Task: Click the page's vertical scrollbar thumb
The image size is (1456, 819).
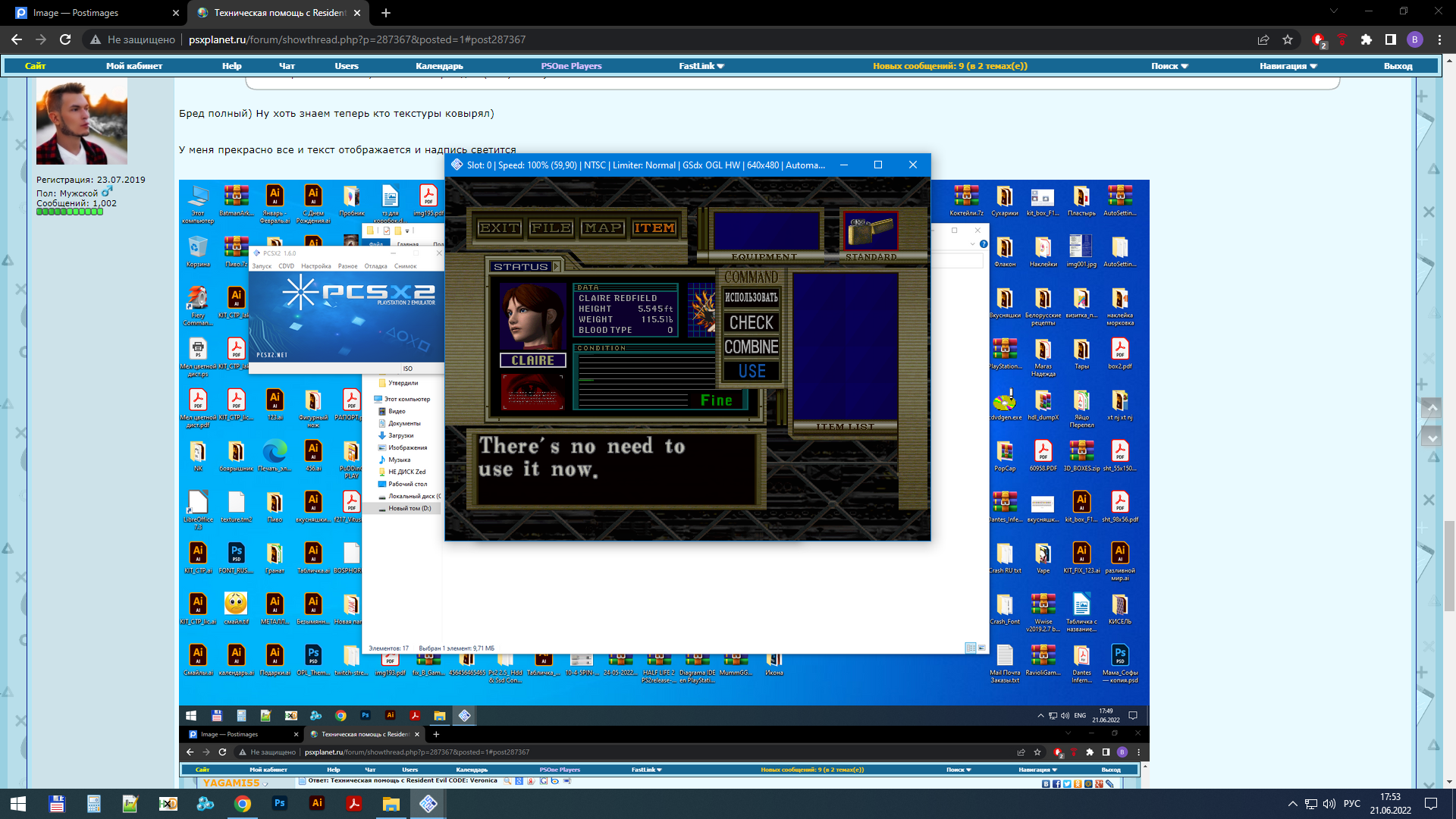Action: [x=1449, y=565]
